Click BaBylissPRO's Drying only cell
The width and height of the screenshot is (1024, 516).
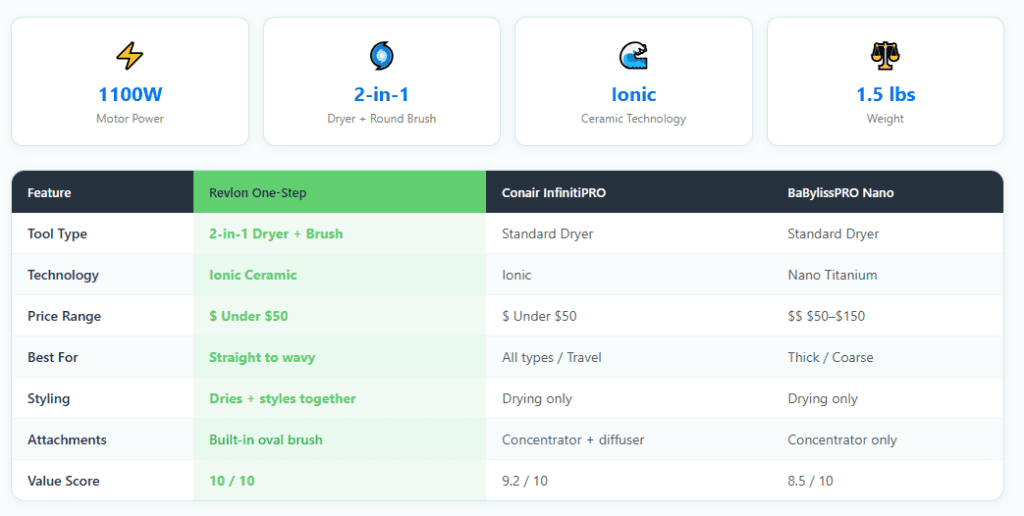click(888, 398)
